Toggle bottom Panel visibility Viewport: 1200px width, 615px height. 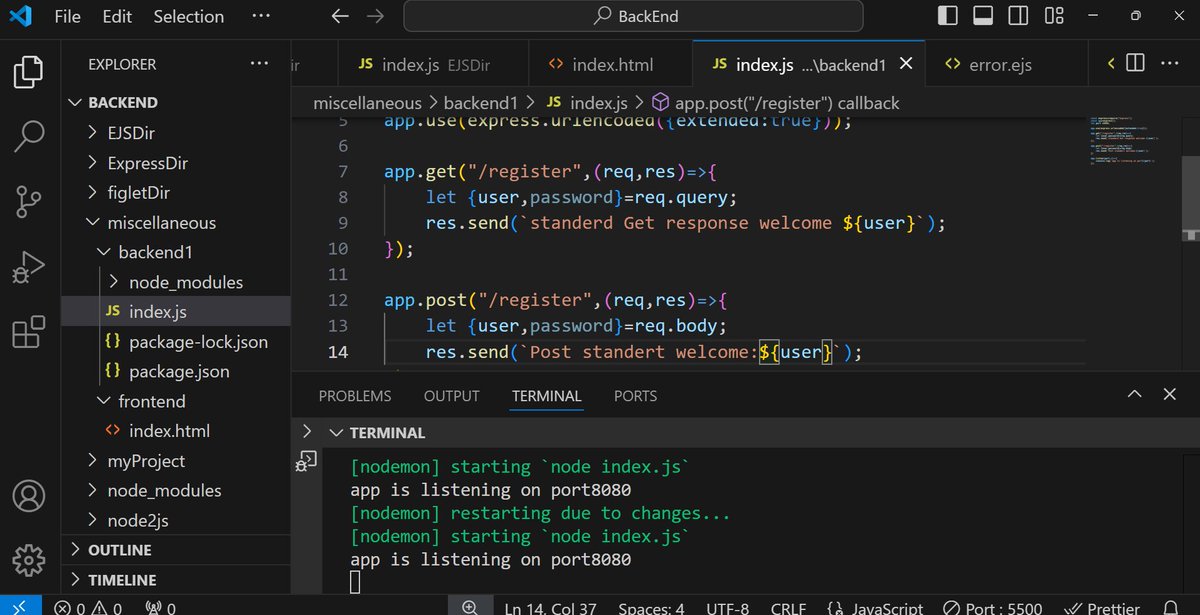pos(982,16)
